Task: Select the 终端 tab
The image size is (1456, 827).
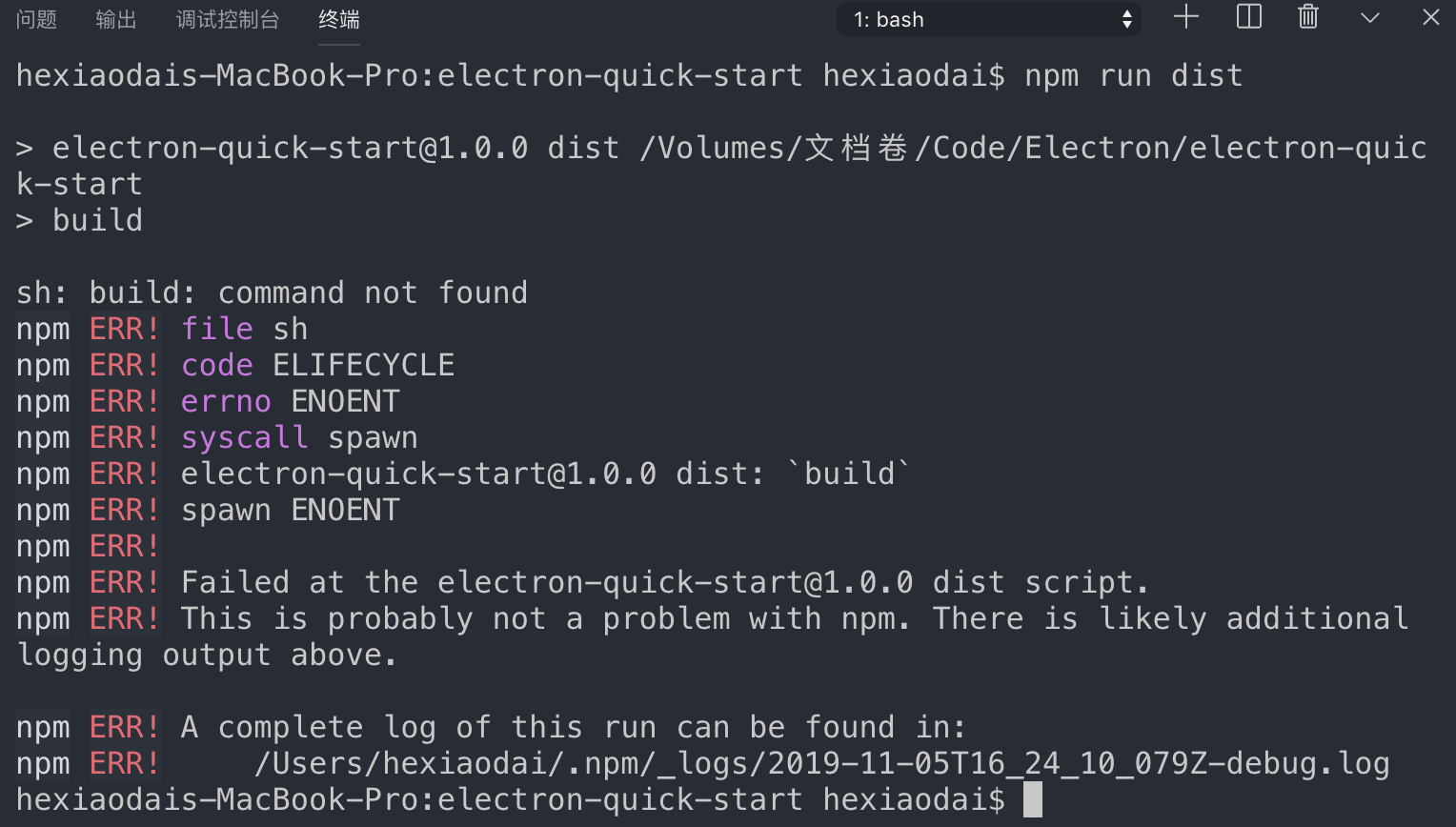Action: (x=339, y=19)
